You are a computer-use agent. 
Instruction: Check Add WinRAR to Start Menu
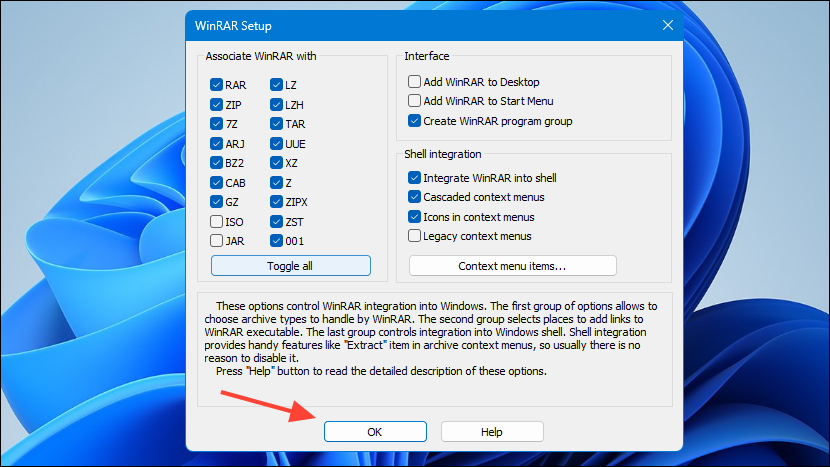pos(414,101)
